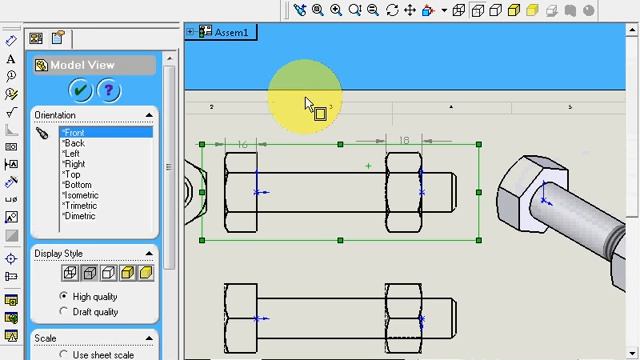Set panel Display Style to Shaded
This screenshot has width=640, height=360.
click(146, 273)
